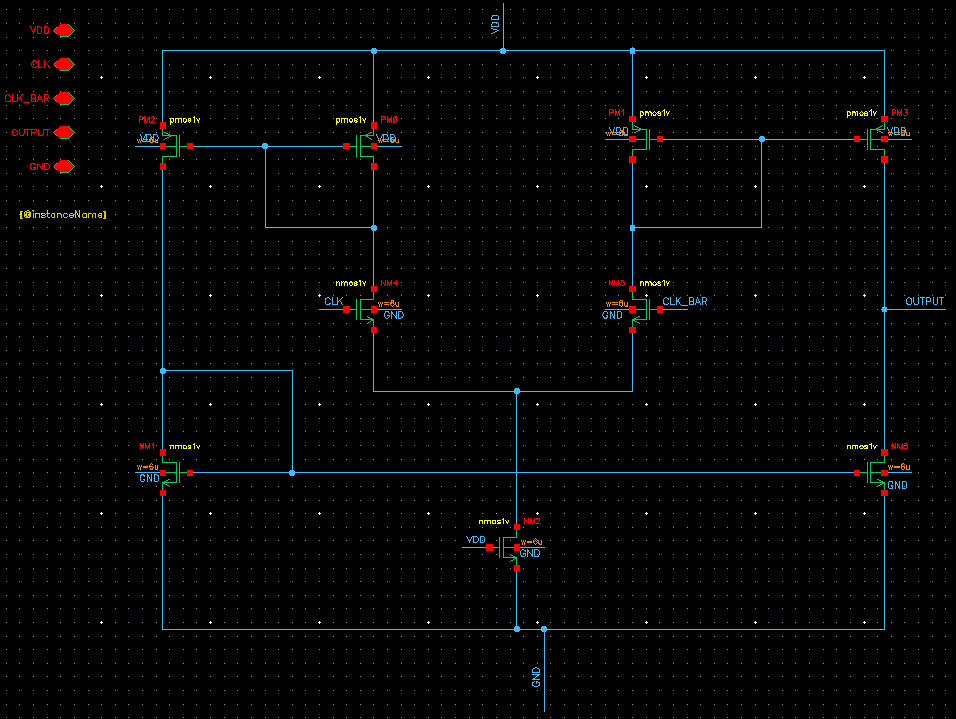Click the pmos1v cell name beside PM2
The width and height of the screenshot is (956, 719).
[185, 120]
